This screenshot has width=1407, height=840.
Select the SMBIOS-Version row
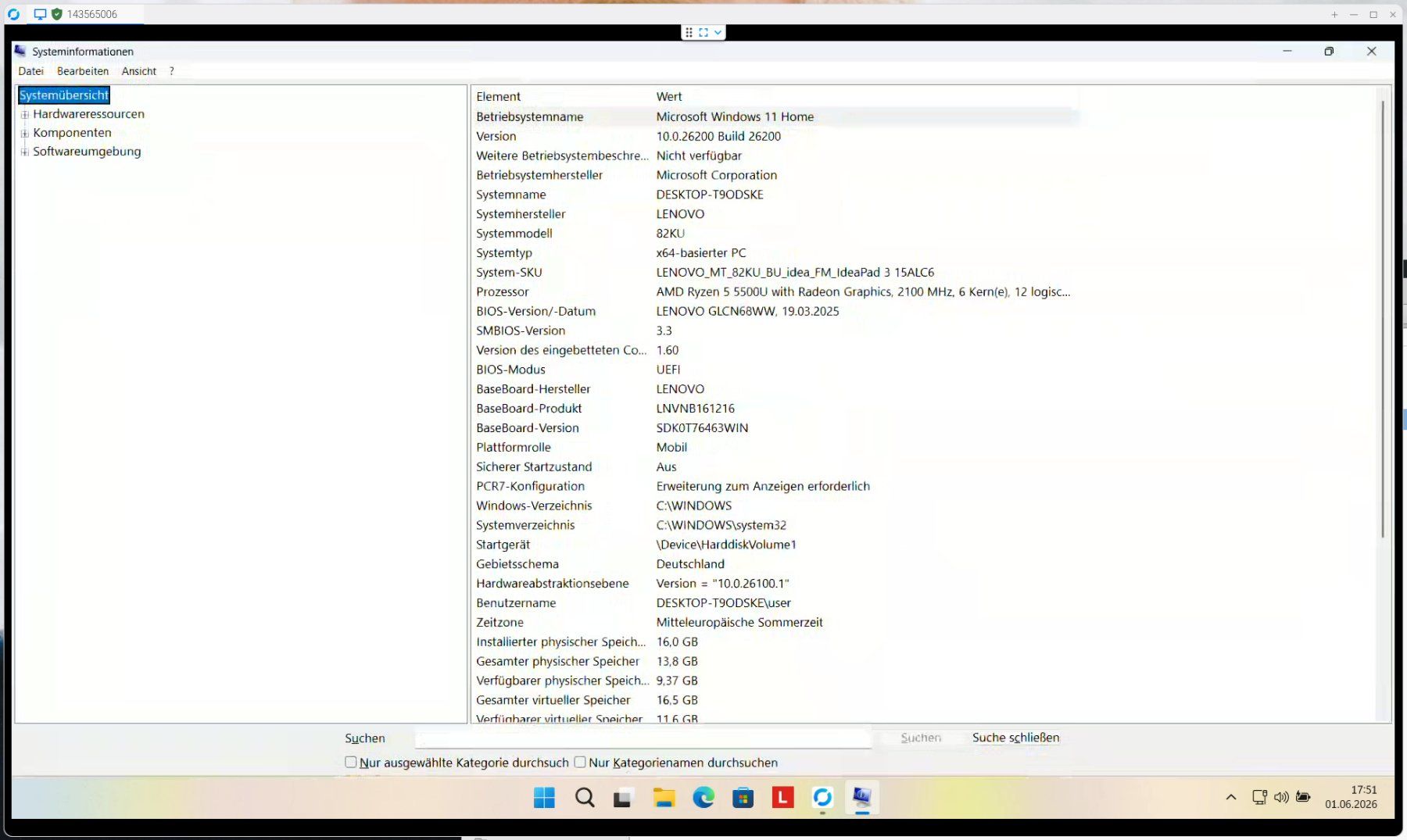tap(775, 331)
